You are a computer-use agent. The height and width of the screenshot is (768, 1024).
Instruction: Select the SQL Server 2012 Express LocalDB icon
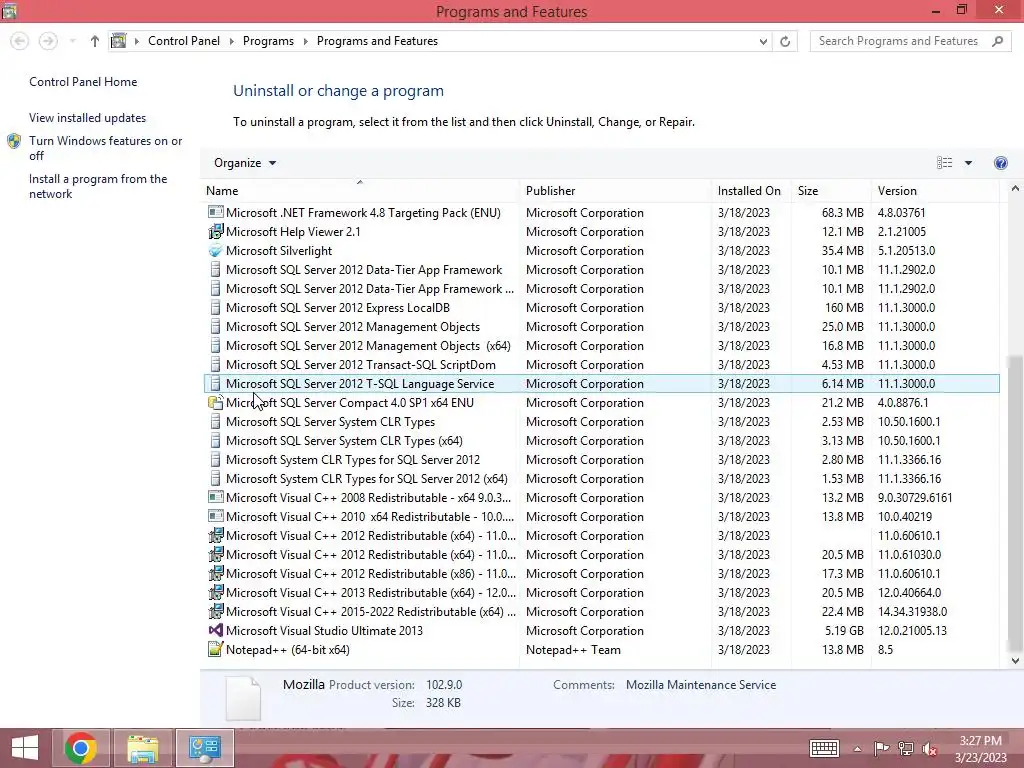215,308
